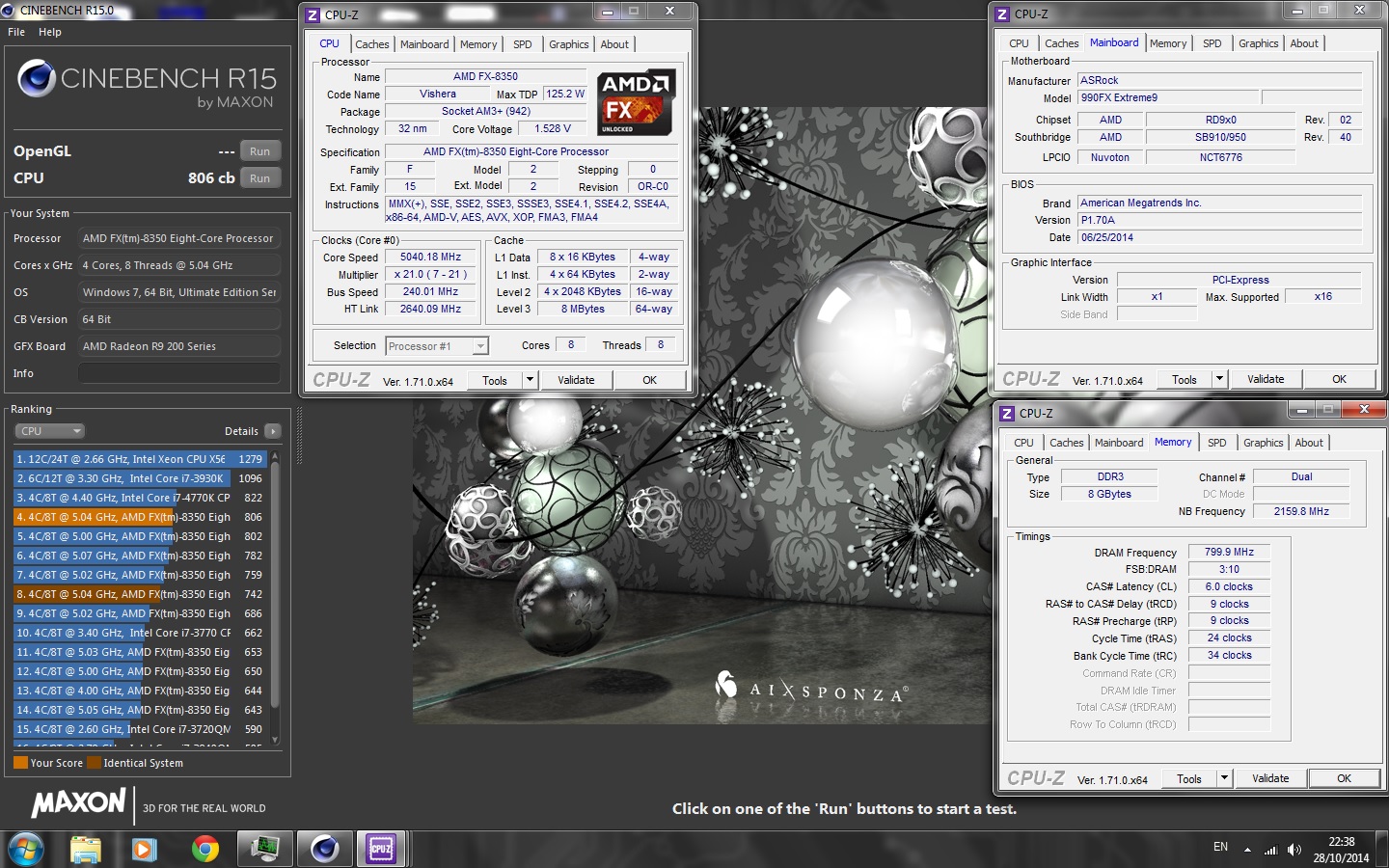Open Graphics tab in CPU-Z CPU window
Viewport: 1389px width, 868px height.
pyautogui.click(x=569, y=44)
